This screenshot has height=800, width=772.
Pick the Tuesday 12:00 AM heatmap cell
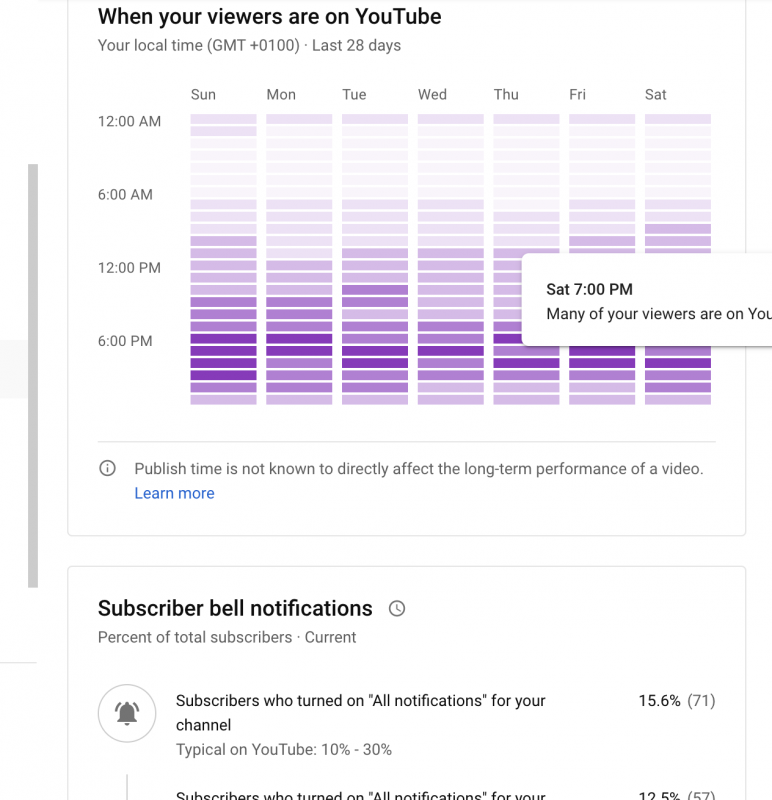click(375, 119)
